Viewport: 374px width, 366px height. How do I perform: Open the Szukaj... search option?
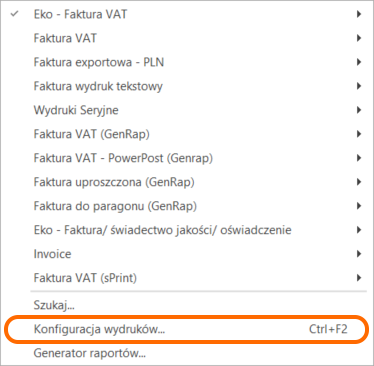pos(187,305)
